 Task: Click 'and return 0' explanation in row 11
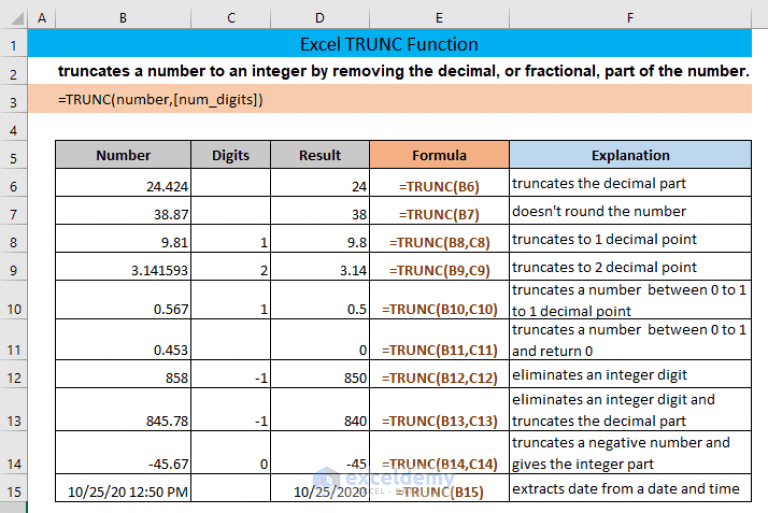[552, 351]
